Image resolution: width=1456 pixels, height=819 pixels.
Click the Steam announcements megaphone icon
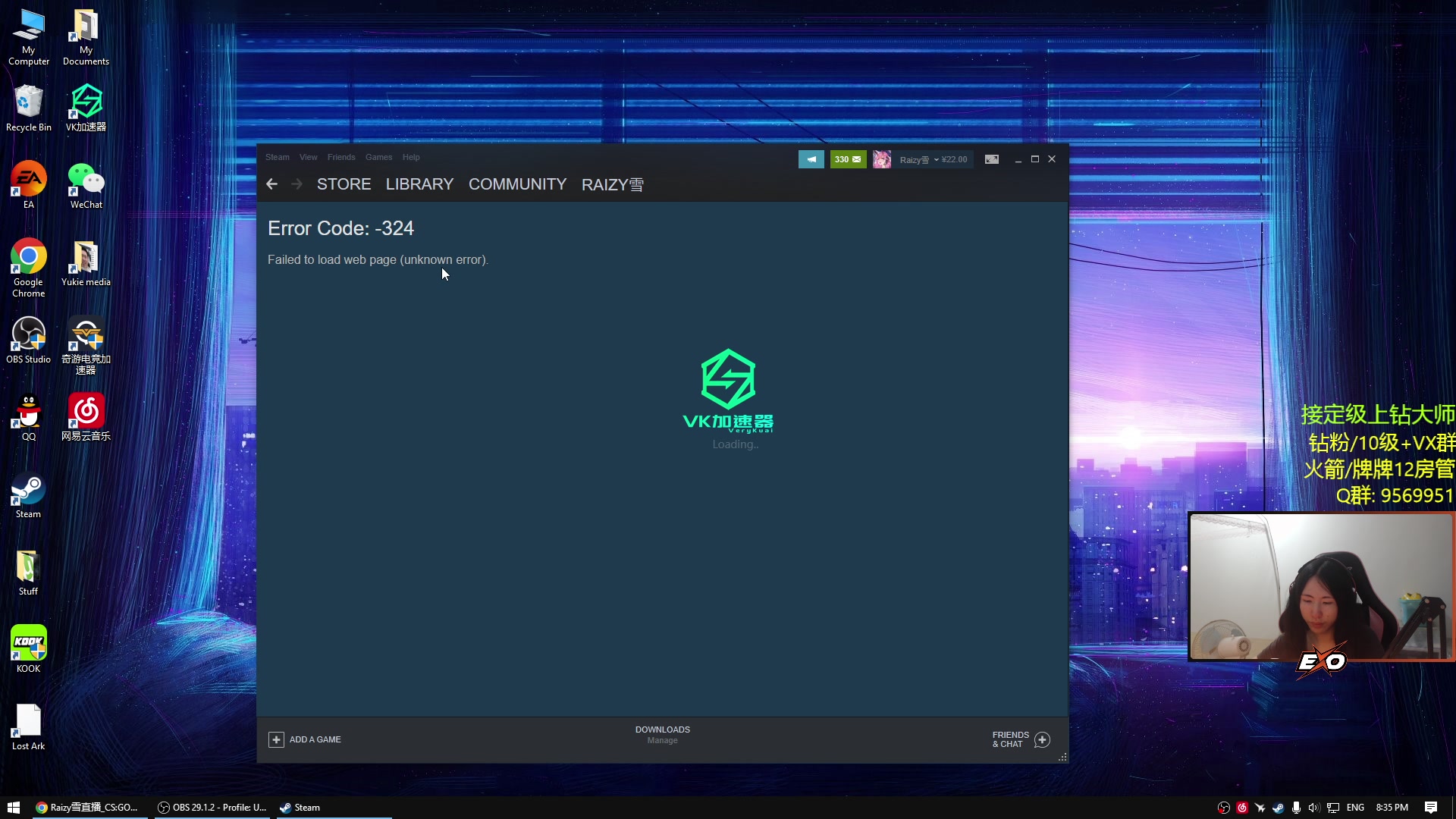click(811, 159)
